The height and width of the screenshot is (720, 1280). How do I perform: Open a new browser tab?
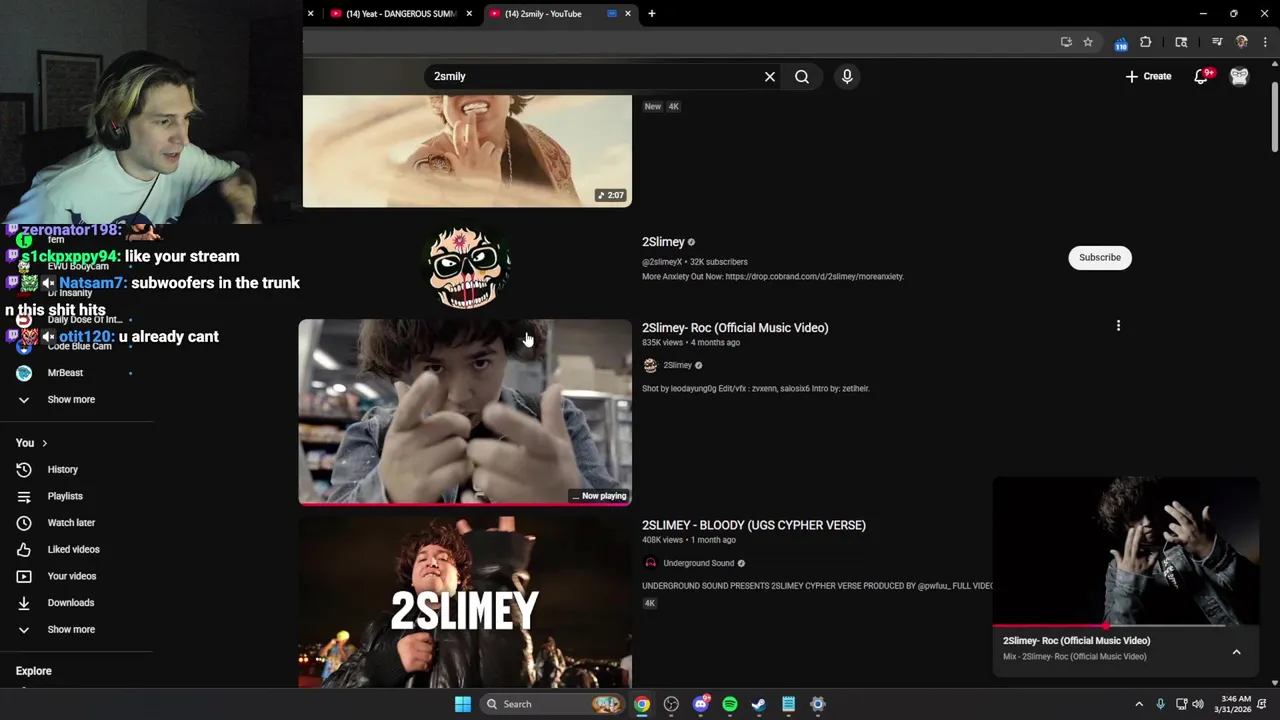click(652, 14)
